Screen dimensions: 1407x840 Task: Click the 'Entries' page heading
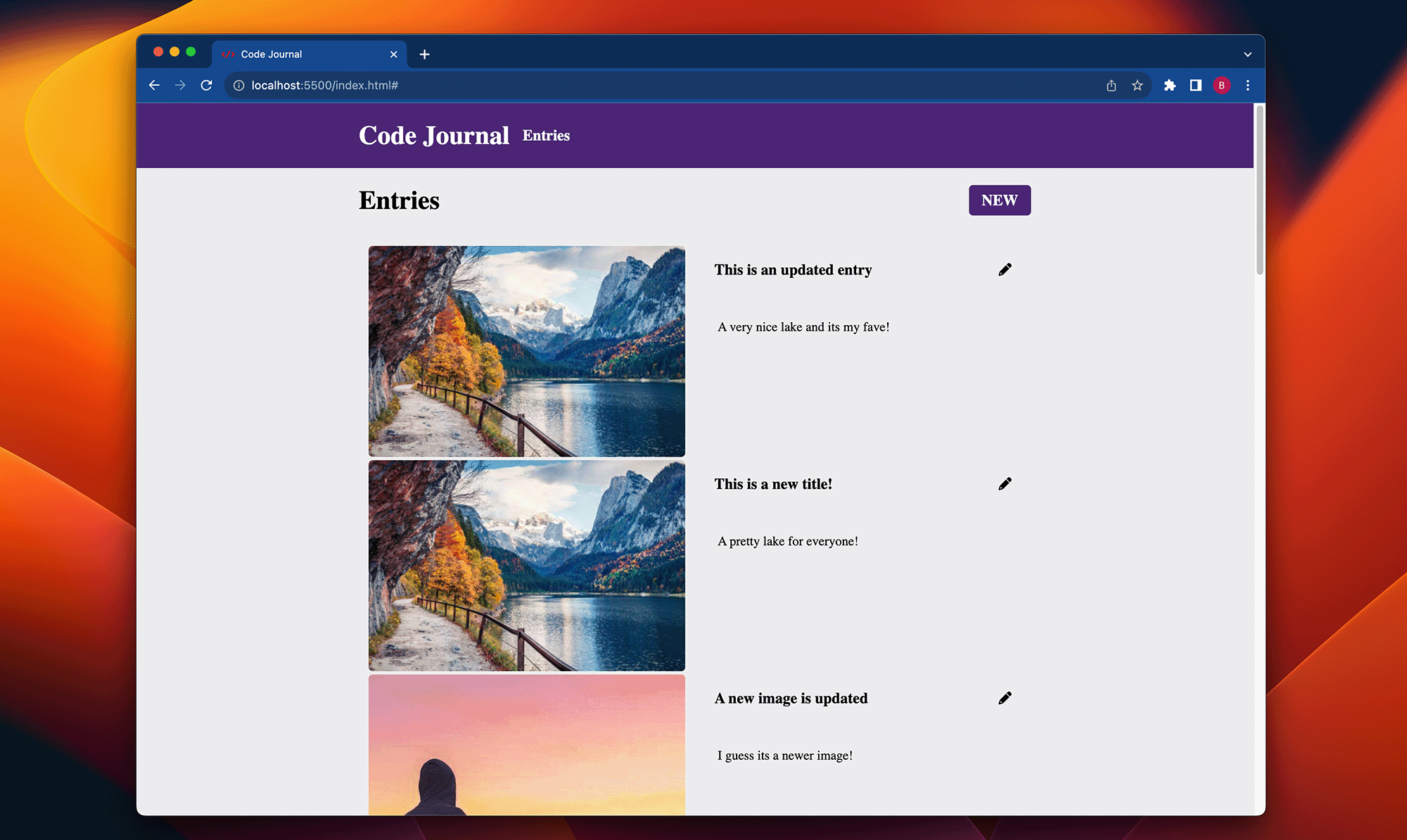[x=399, y=201]
